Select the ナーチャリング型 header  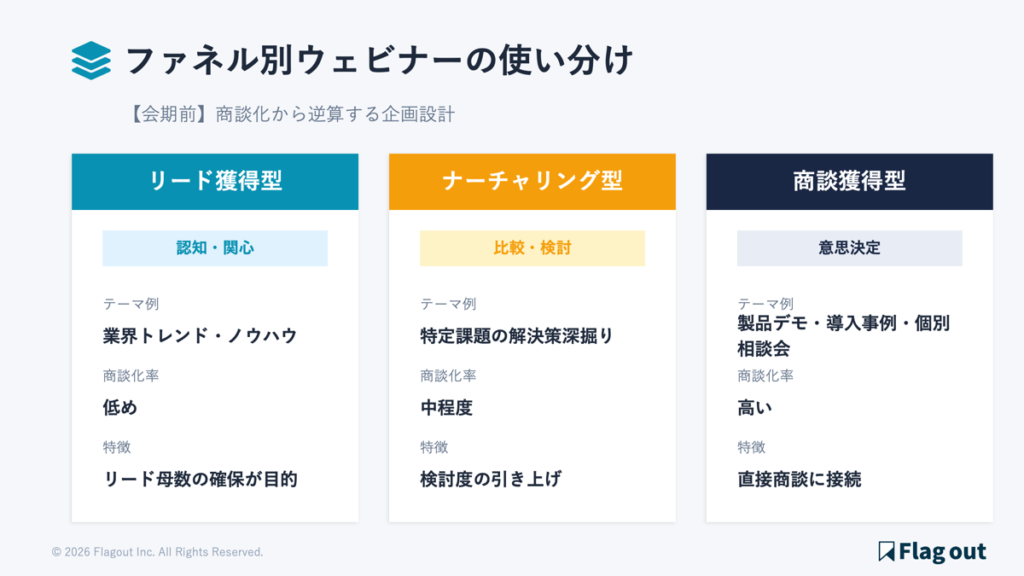point(532,181)
